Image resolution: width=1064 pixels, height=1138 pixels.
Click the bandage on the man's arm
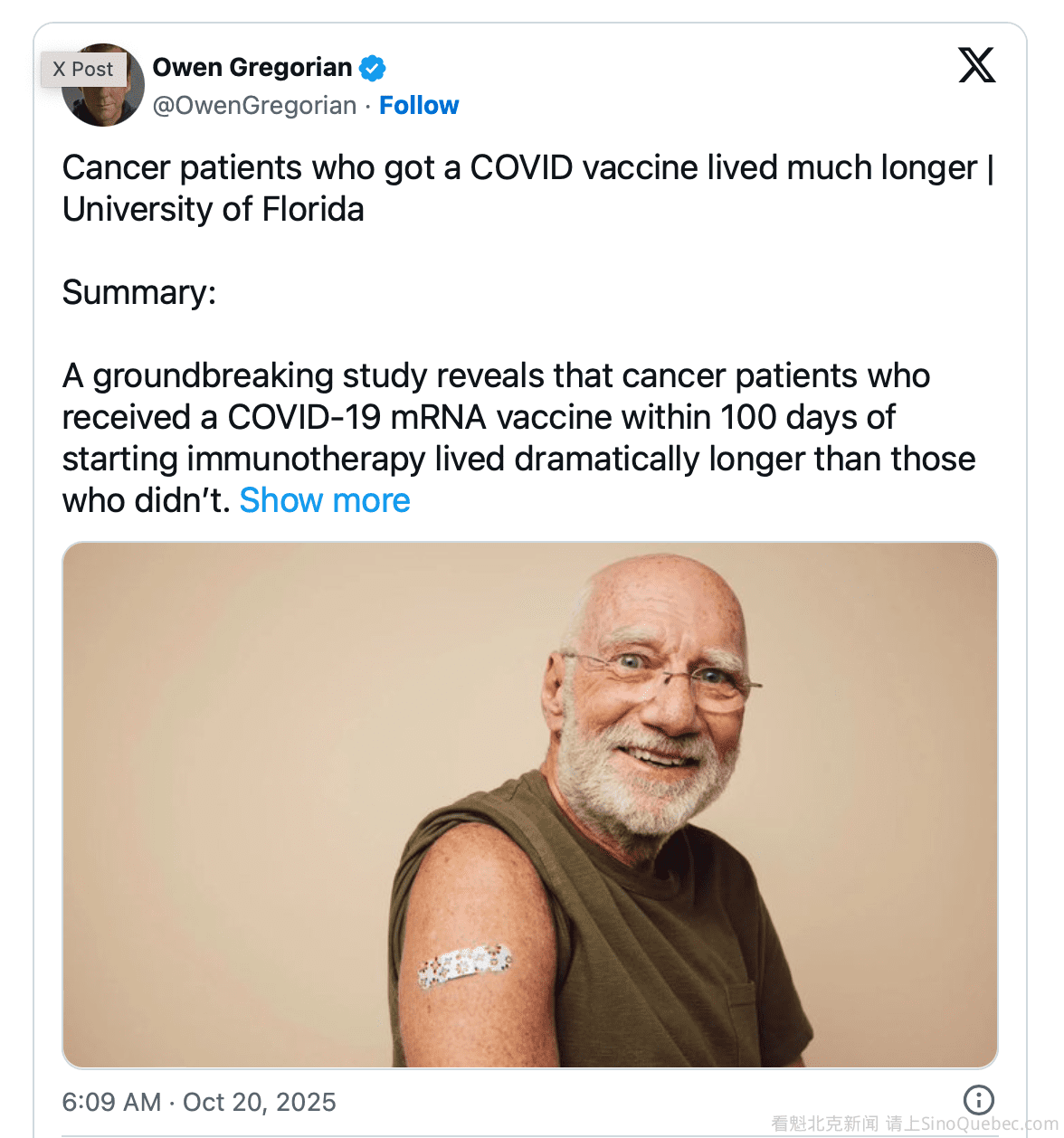(464, 964)
